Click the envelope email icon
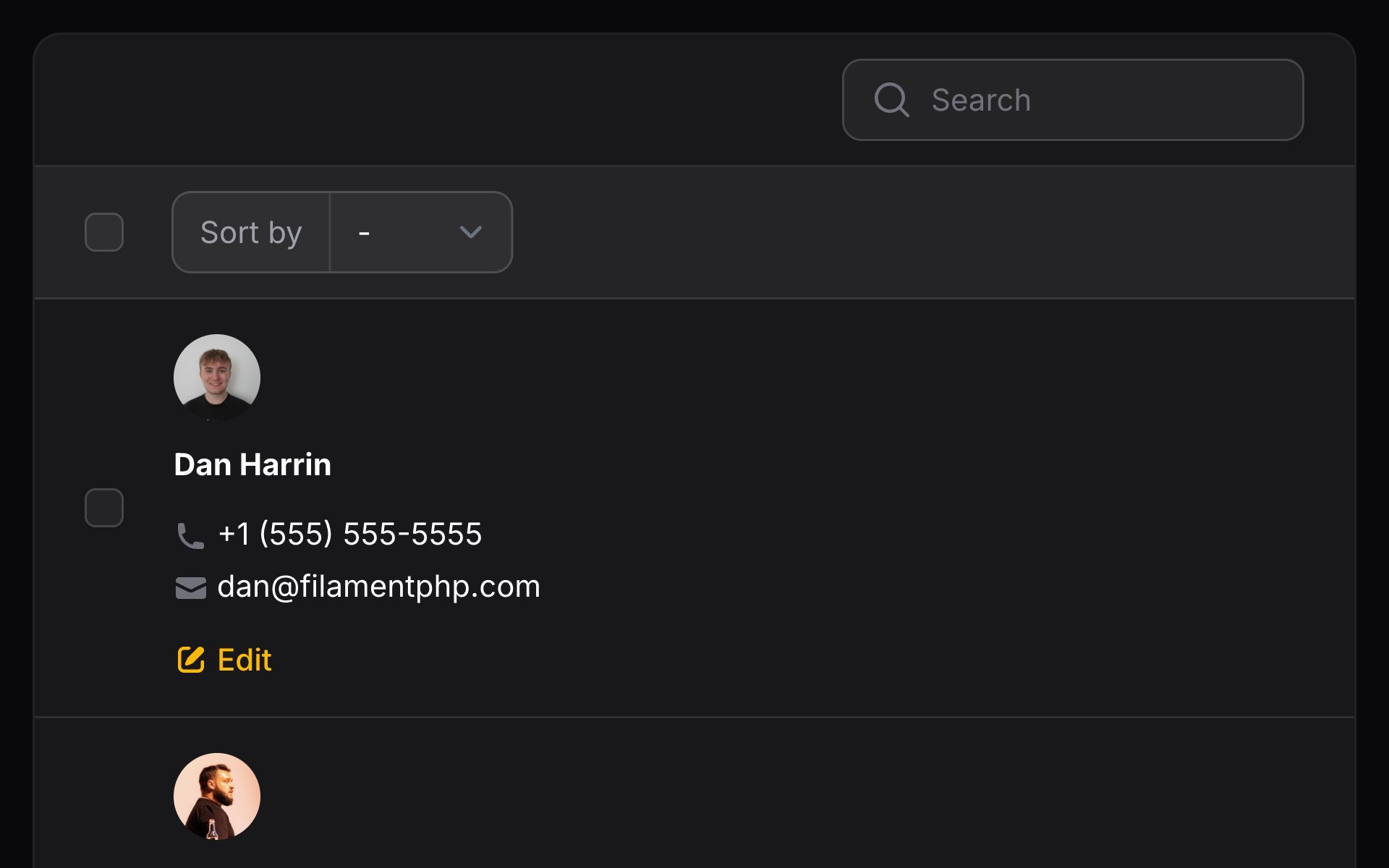1389x868 pixels. pyautogui.click(x=191, y=587)
